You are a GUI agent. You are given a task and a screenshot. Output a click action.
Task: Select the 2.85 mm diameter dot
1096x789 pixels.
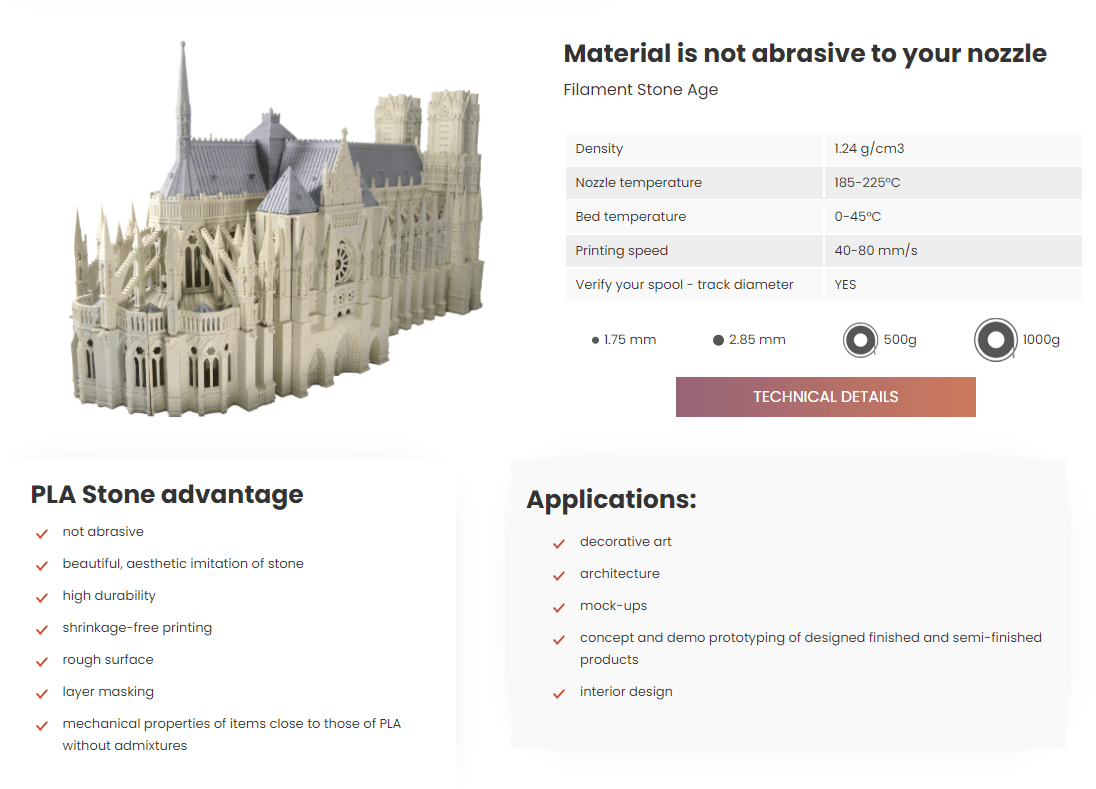pyautogui.click(x=718, y=340)
